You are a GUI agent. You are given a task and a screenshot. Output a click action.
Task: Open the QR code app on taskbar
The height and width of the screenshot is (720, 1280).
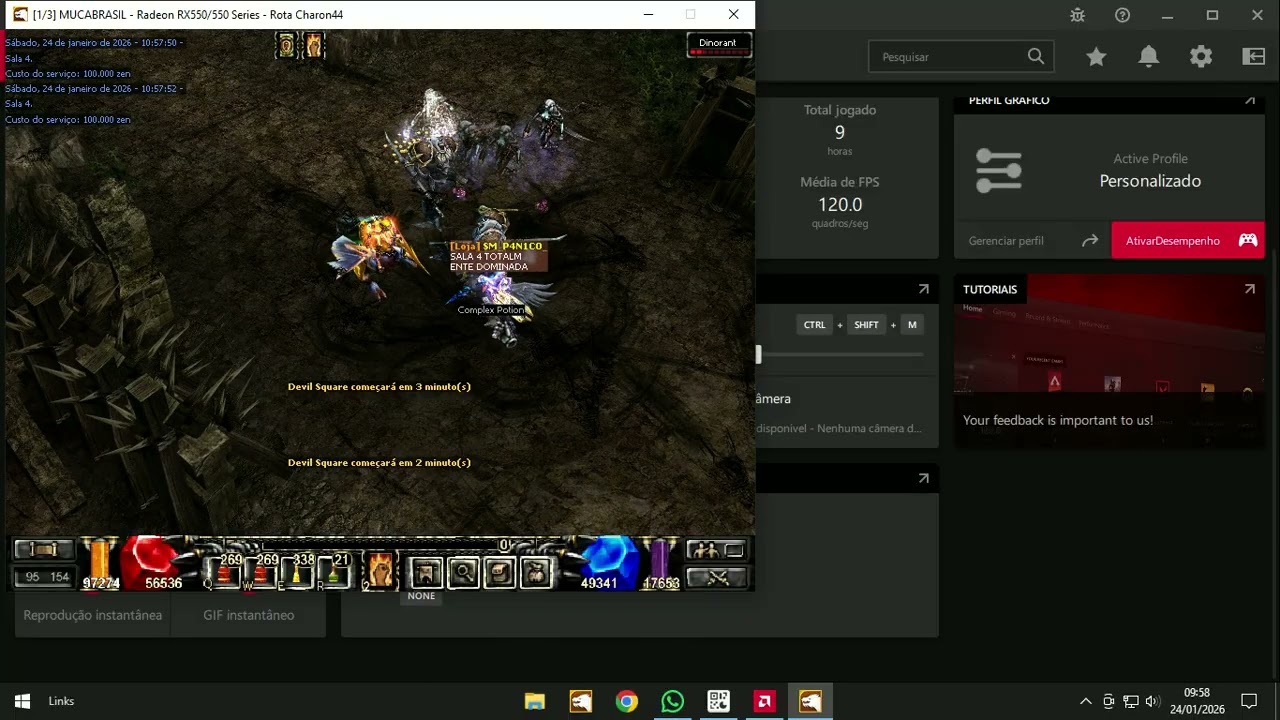(718, 701)
